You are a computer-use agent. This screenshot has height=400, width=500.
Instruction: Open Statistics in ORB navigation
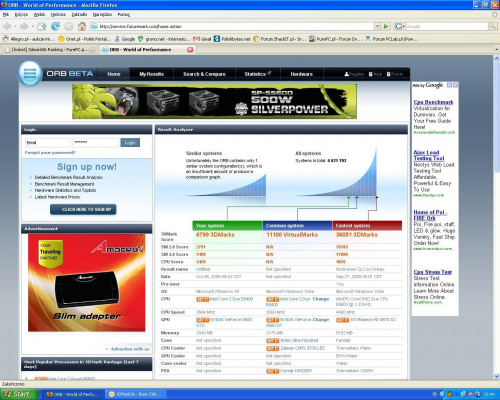click(x=258, y=74)
